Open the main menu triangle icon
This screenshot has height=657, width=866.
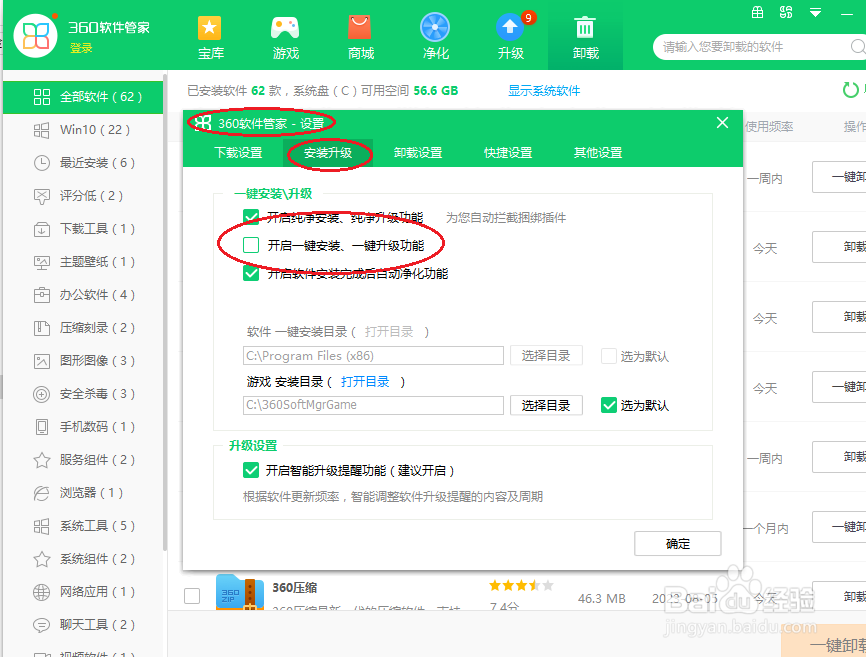[815, 12]
